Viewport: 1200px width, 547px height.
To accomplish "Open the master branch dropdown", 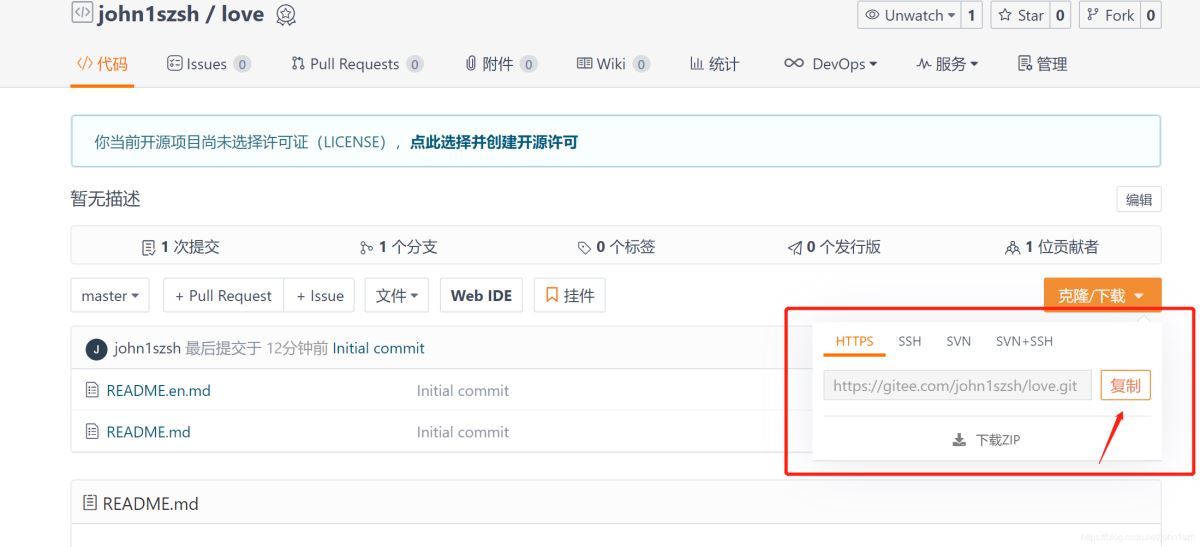I will point(110,296).
